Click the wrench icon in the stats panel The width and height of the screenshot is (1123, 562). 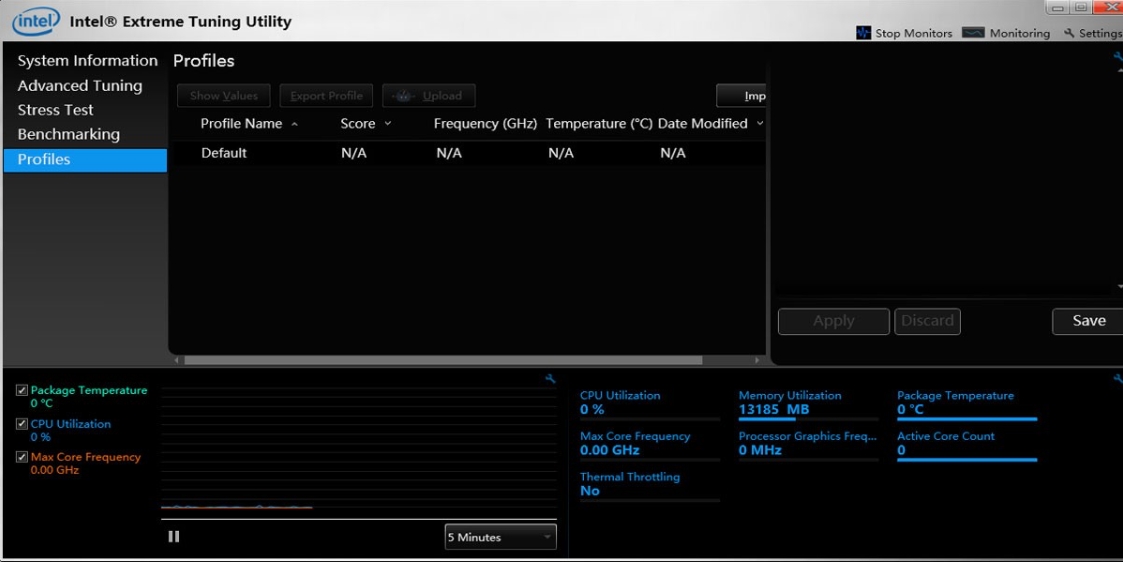click(1117, 379)
